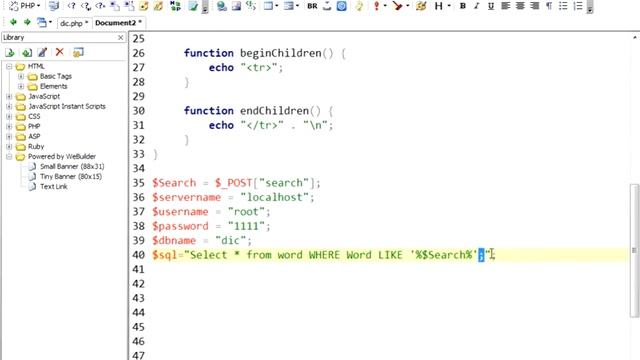Align text left
The image size is (640, 360).
pyautogui.click(x=505, y=6)
